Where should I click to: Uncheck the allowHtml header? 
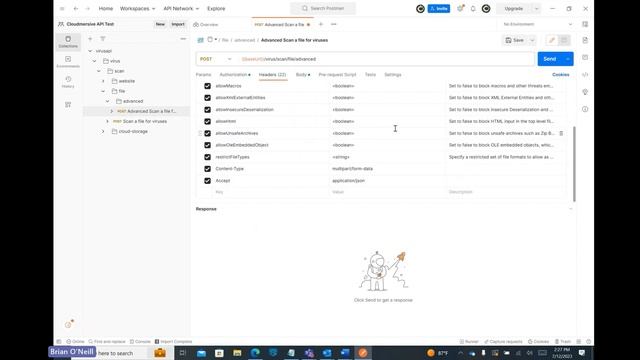[x=207, y=122]
